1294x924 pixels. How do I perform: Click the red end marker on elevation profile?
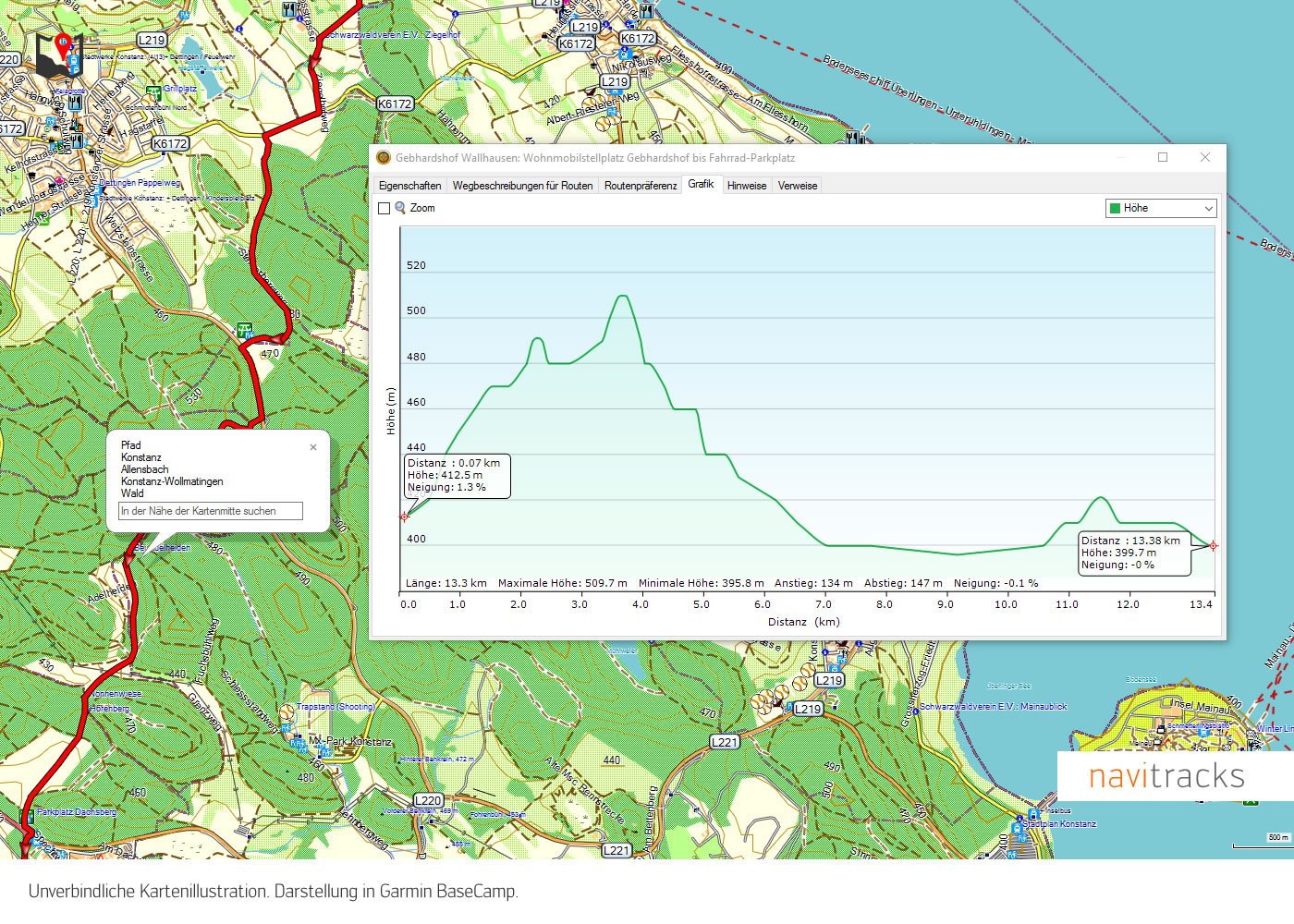tap(1214, 546)
